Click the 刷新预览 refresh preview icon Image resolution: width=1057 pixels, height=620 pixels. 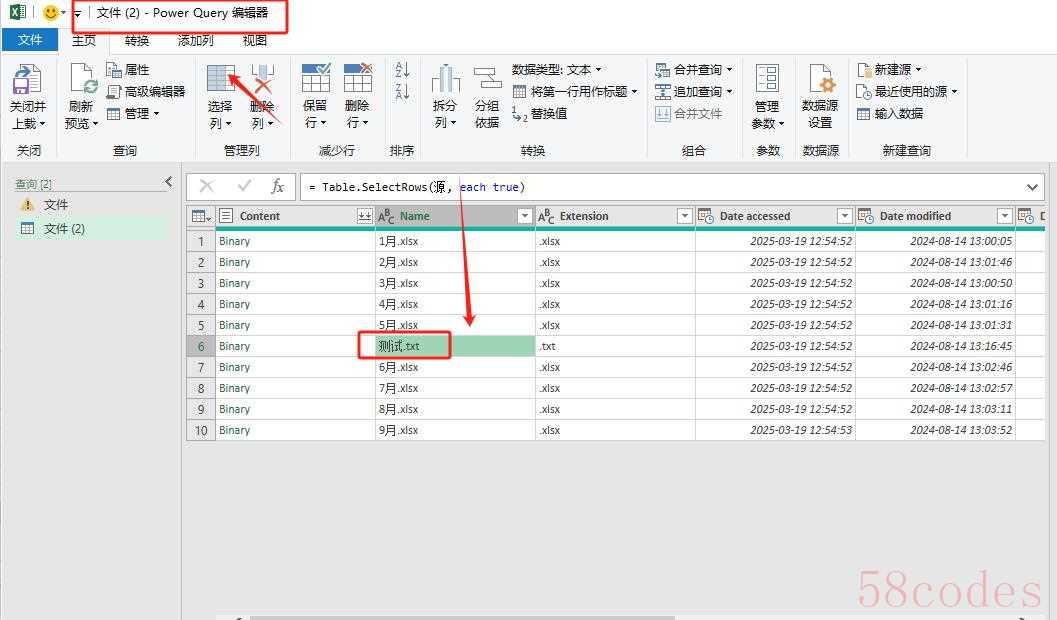(x=82, y=81)
